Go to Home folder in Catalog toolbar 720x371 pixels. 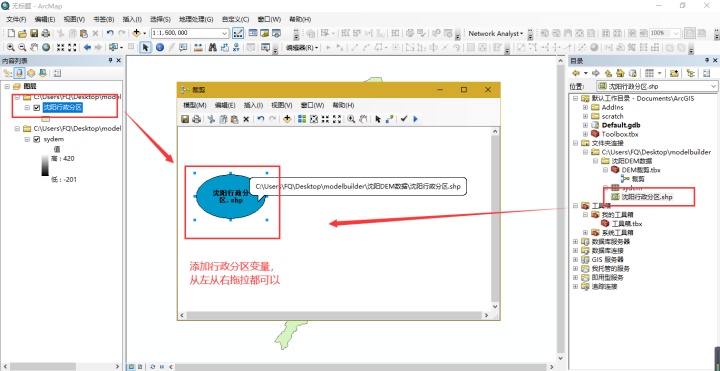point(620,73)
